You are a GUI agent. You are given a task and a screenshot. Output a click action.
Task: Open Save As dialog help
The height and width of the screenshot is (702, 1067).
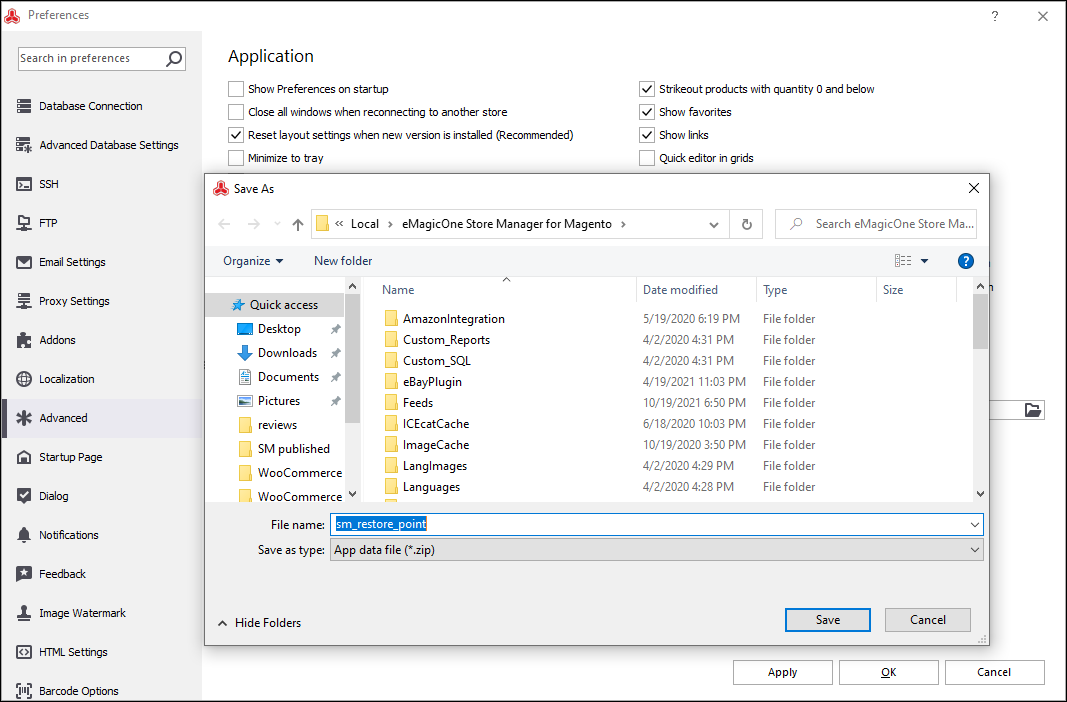965,261
